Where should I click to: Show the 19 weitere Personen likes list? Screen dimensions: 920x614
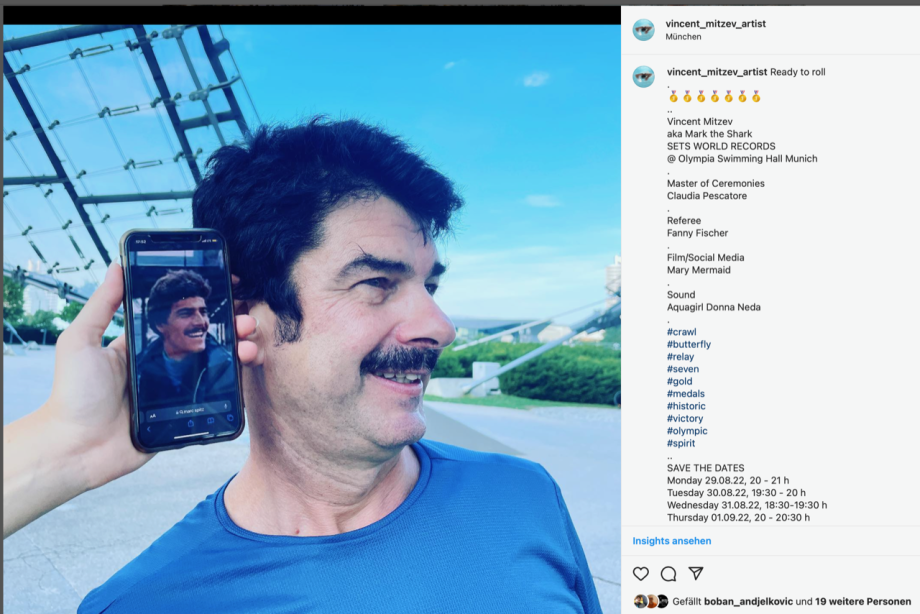point(863,601)
